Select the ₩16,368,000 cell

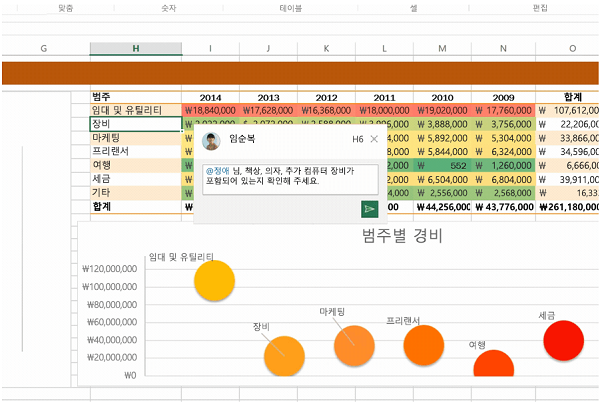326,110
